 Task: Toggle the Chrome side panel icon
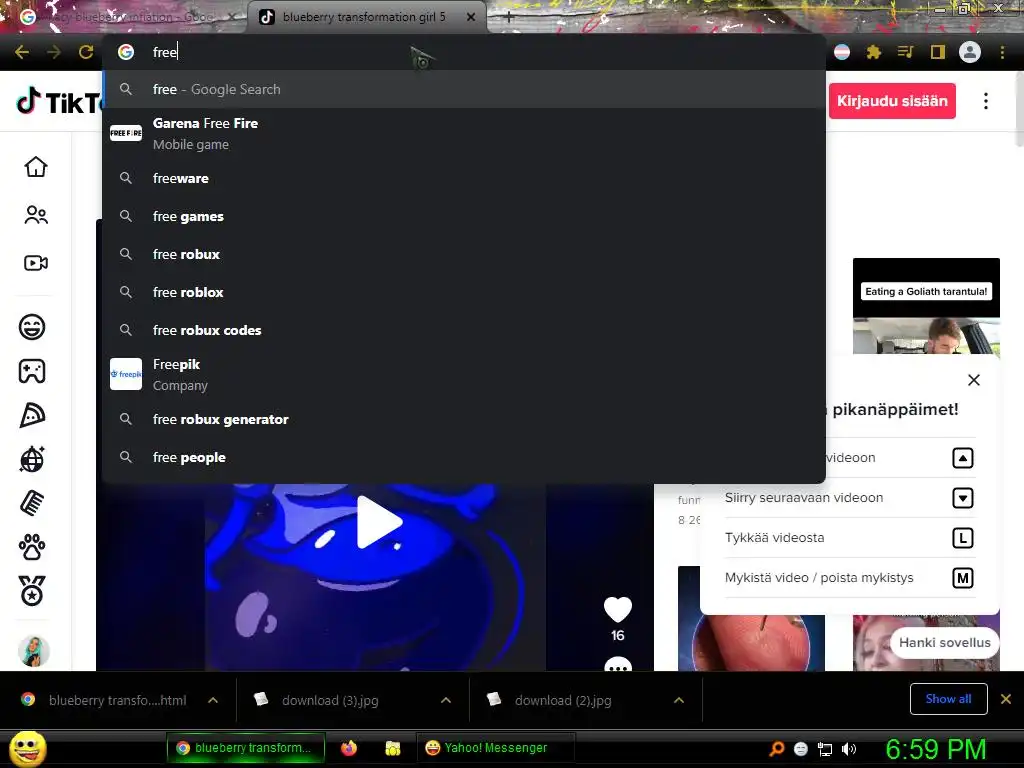pos(938,52)
